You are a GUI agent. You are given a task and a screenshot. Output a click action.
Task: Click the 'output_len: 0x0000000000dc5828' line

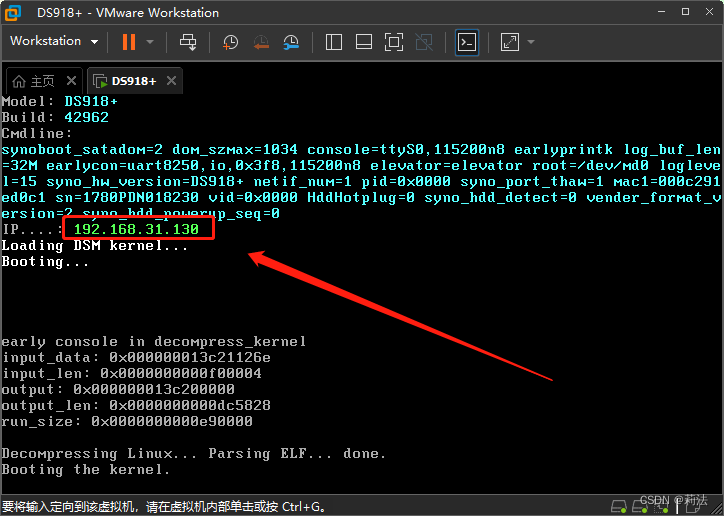(136, 405)
